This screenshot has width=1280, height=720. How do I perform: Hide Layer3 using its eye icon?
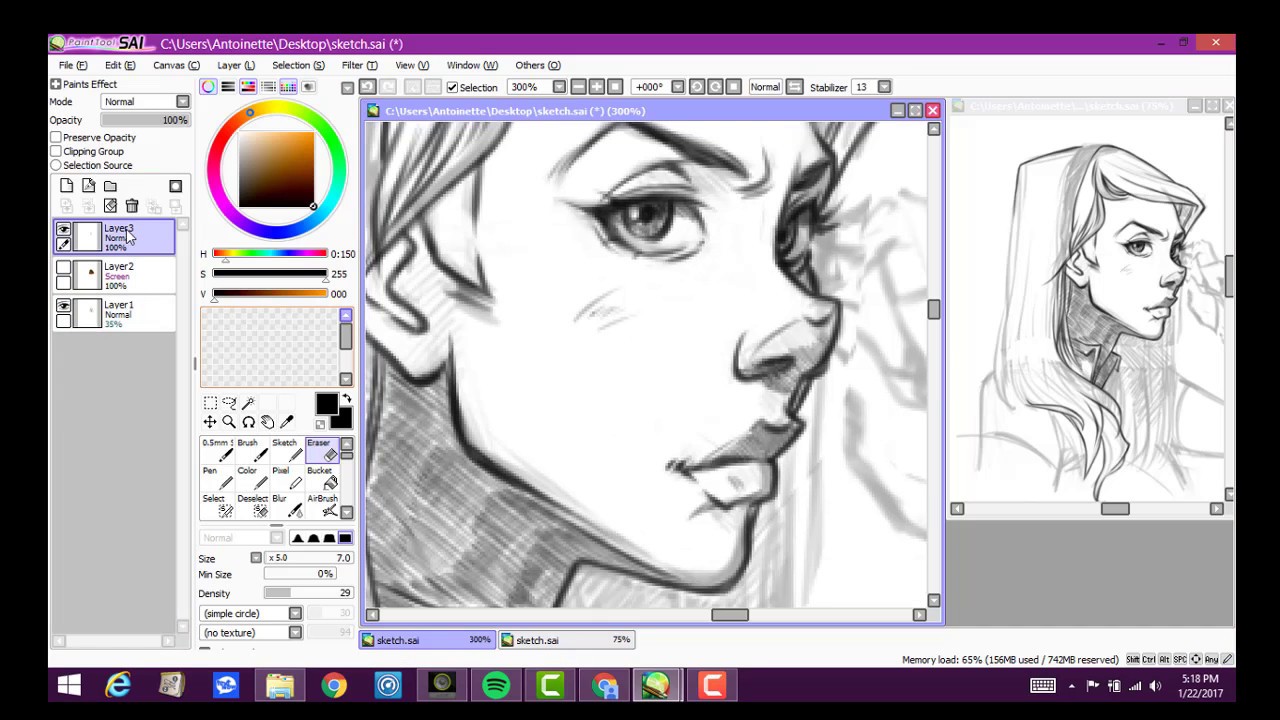click(x=63, y=230)
